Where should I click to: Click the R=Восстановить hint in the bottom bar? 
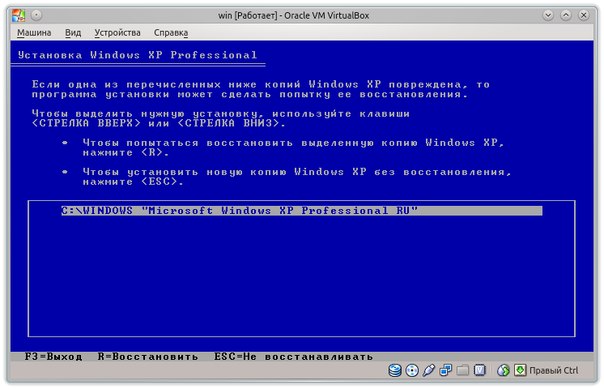[148, 357]
